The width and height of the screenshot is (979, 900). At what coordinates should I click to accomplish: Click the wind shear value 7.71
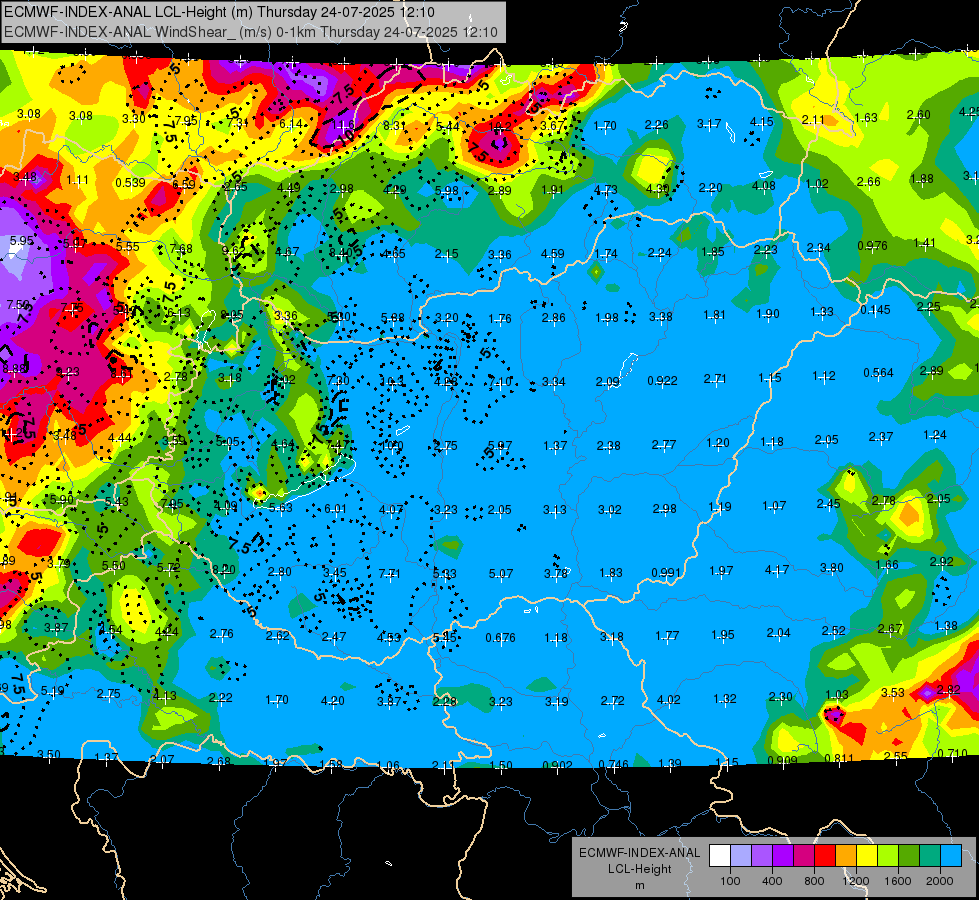coord(390,573)
